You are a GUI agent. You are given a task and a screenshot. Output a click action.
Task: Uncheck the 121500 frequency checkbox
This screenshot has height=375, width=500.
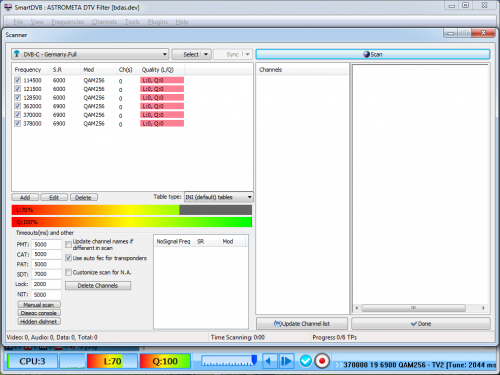(x=18, y=89)
